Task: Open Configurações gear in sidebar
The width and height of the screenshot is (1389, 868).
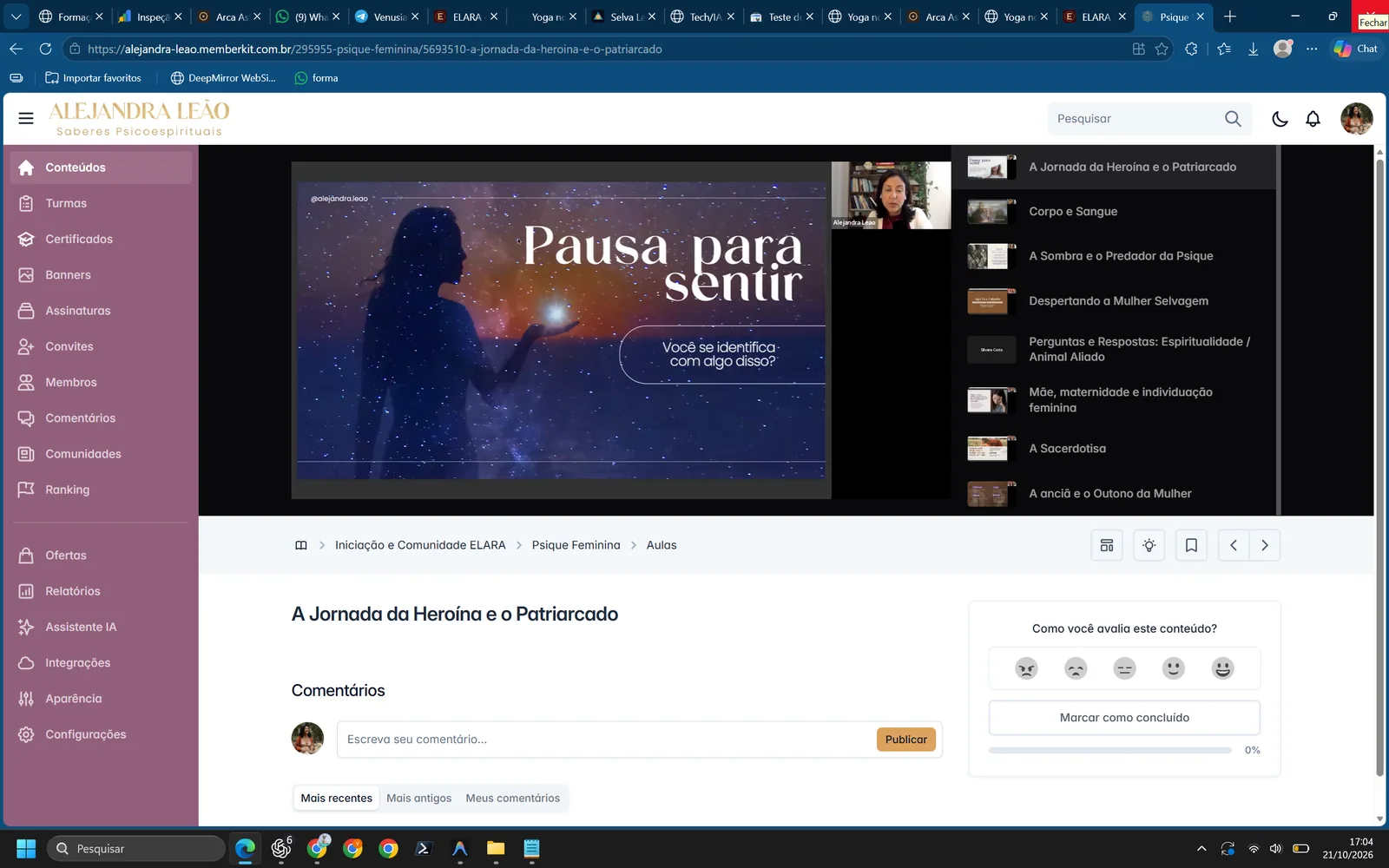Action: (x=101, y=734)
